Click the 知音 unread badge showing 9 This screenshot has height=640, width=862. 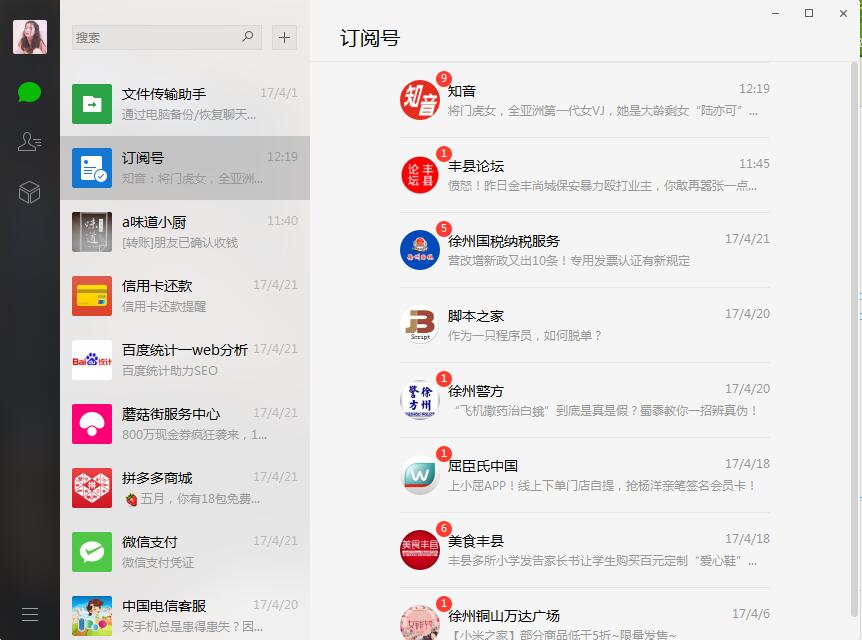click(444, 79)
